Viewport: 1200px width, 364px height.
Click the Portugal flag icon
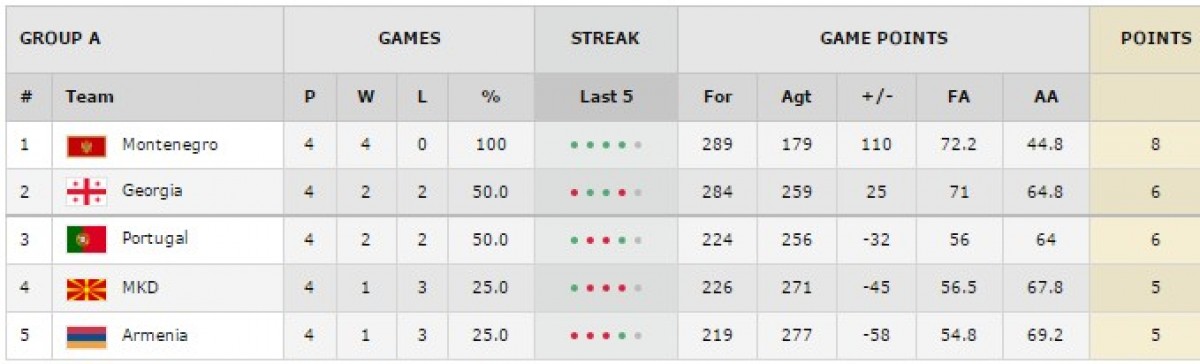pyautogui.click(x=86, y=240)
